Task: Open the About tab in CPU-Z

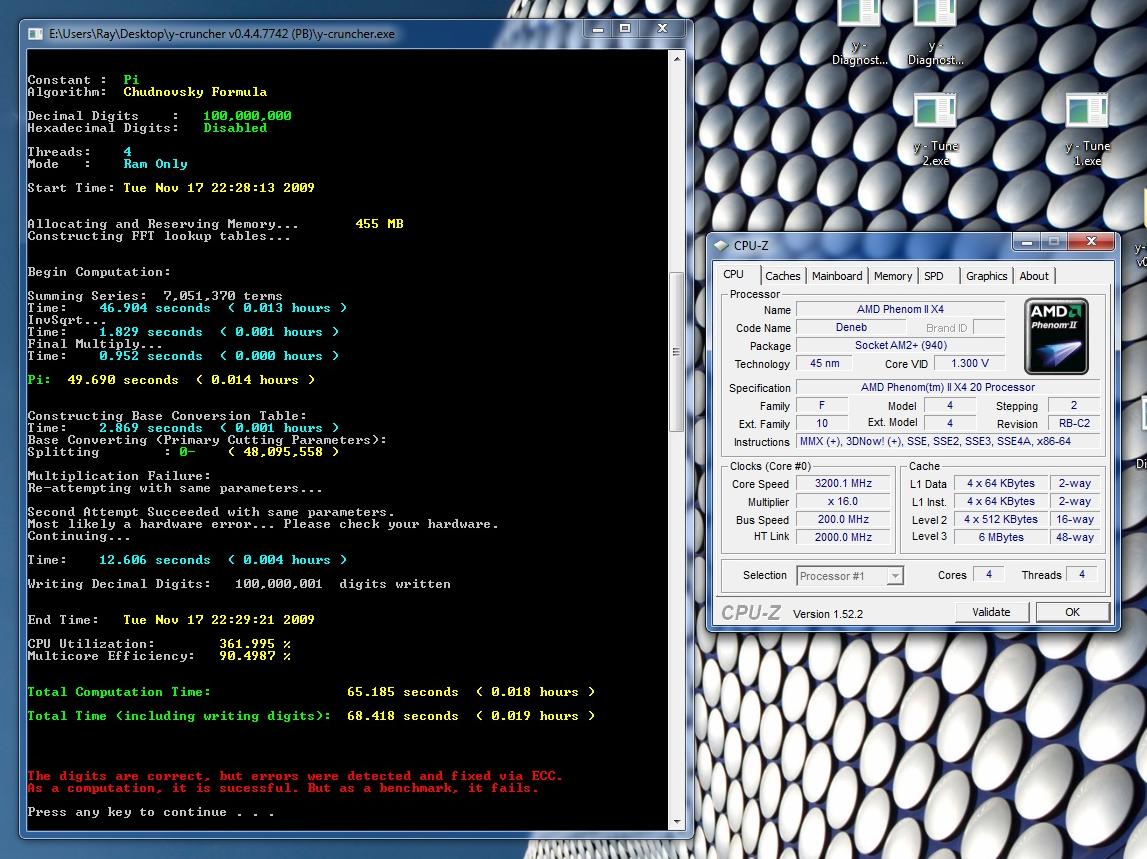Action: (1034, 276)
